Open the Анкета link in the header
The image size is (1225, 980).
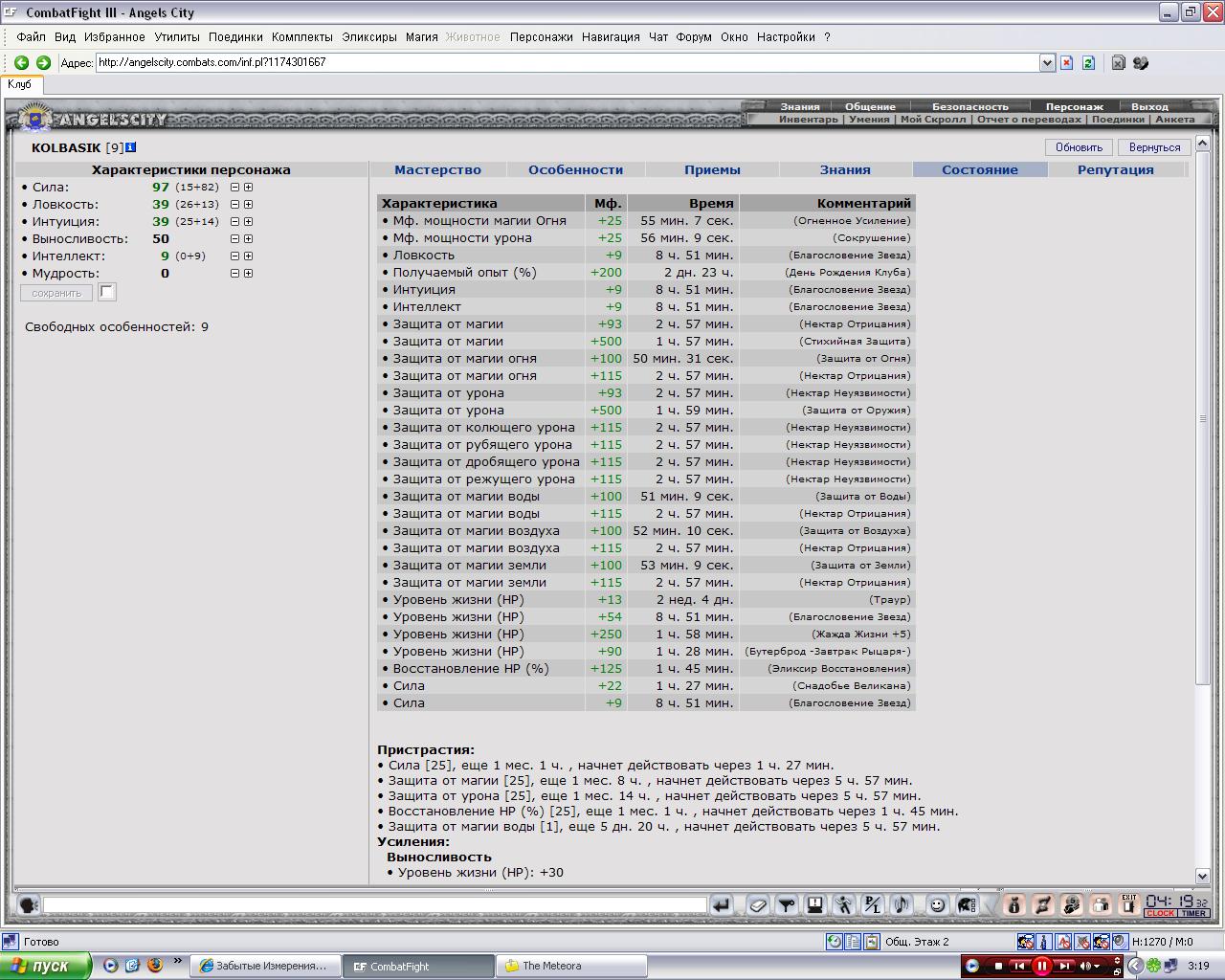(1174, 120)
